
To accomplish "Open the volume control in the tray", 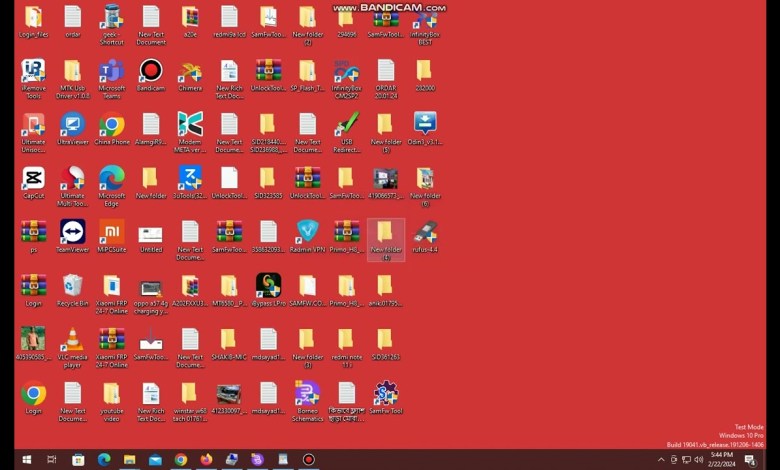I will (x=699, y=460).
